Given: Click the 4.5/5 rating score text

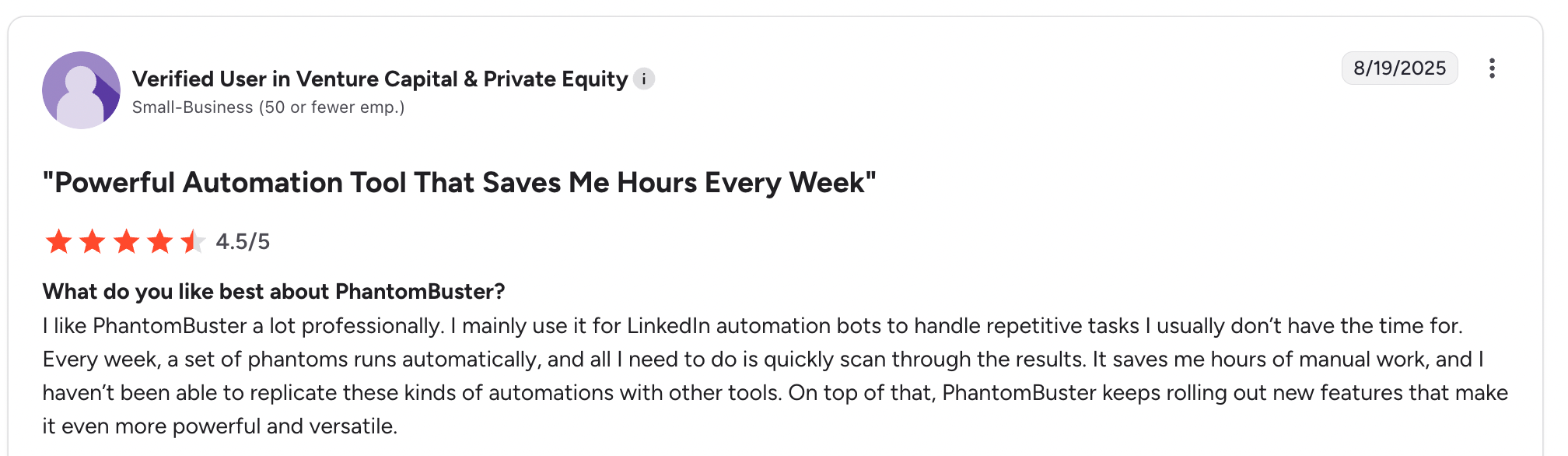Looking at the screenshot, I should pyautogui.click(x=243, y=242).
